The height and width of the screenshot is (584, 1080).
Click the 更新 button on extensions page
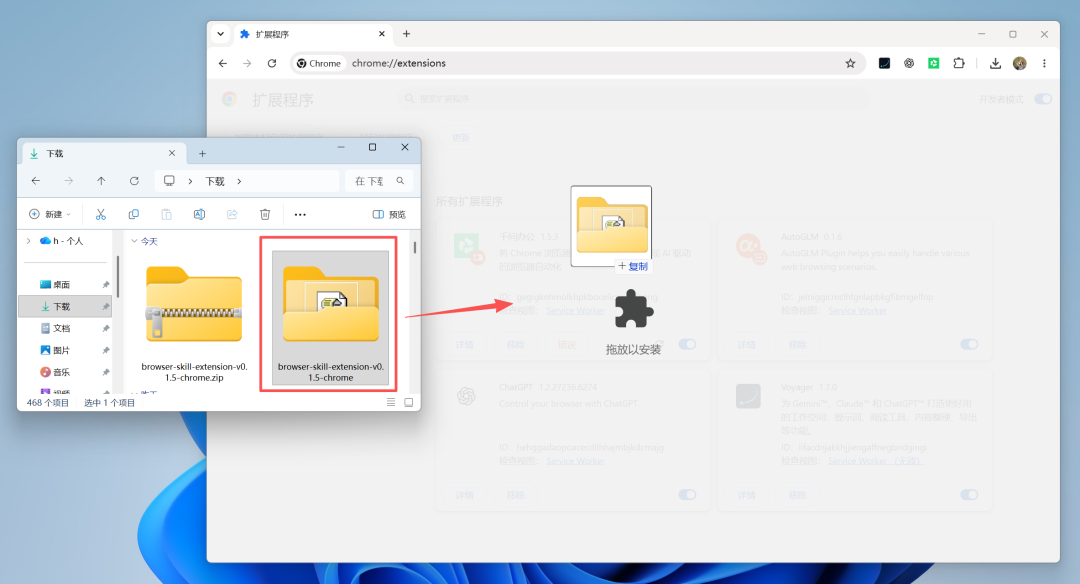pyautogui.click(x=460, y=138)
